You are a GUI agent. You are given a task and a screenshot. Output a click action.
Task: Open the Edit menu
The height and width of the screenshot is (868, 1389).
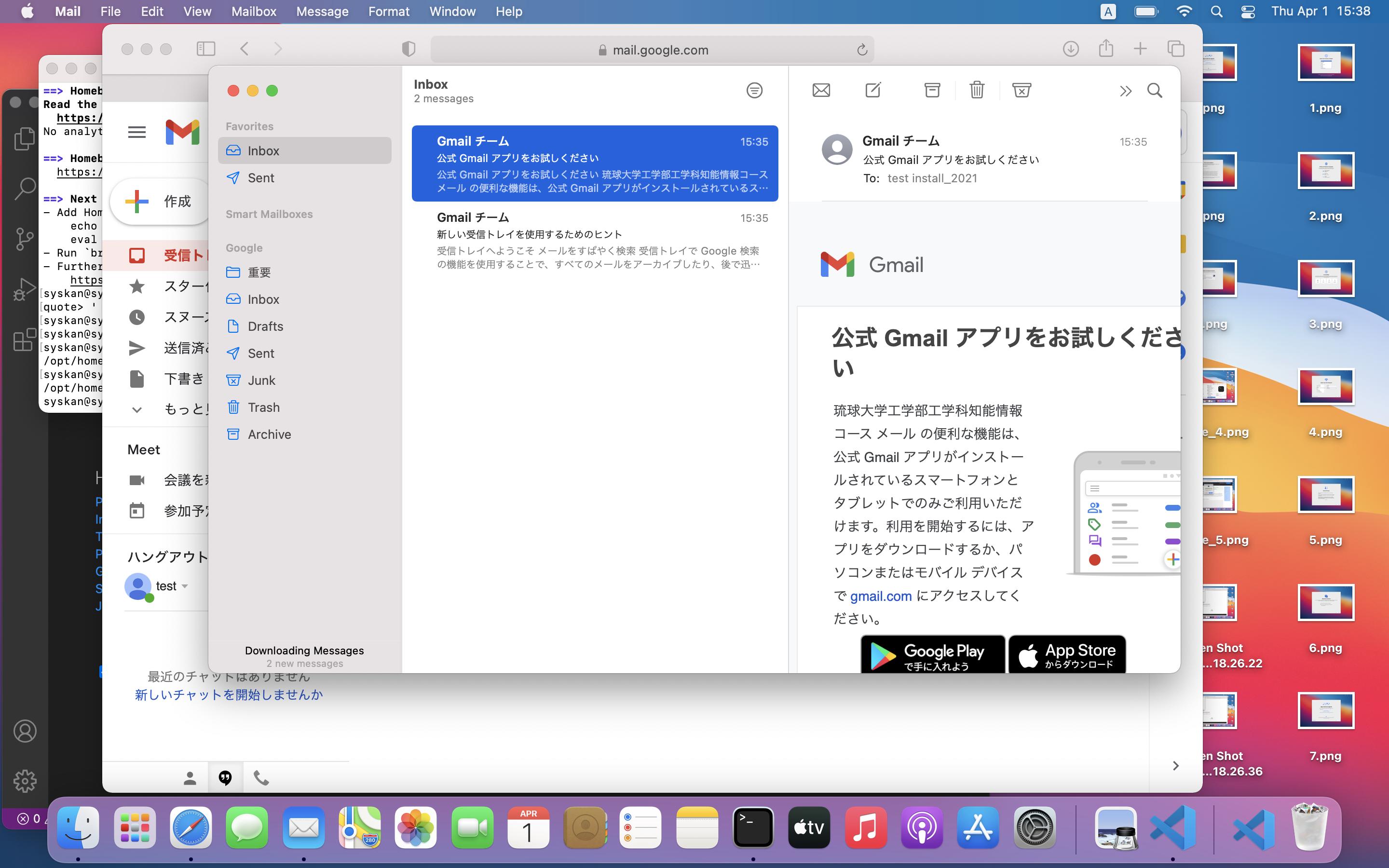click(152, 12)
